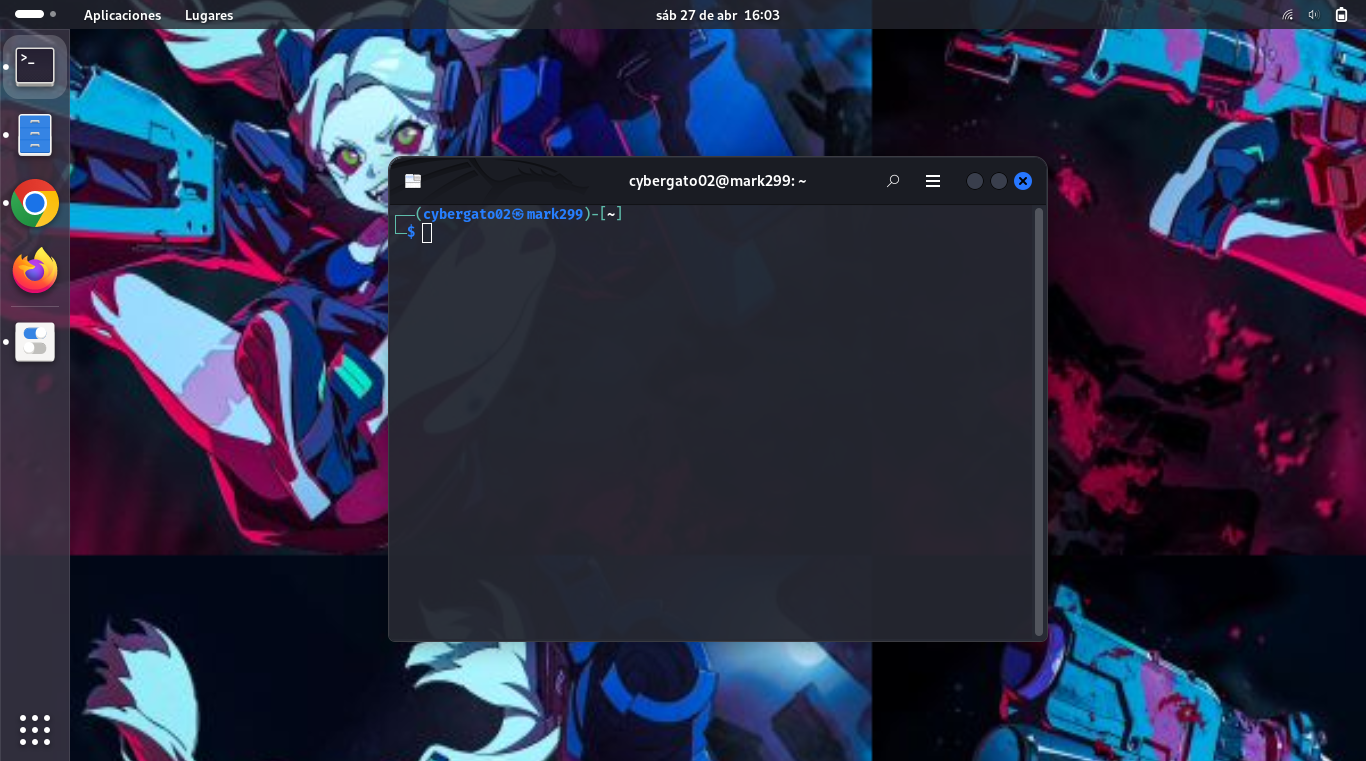Image resolution: width=1366 pixels, height=761 pixels.
Task: Open the terminal hamburger menu
Action: coord(933,181)
